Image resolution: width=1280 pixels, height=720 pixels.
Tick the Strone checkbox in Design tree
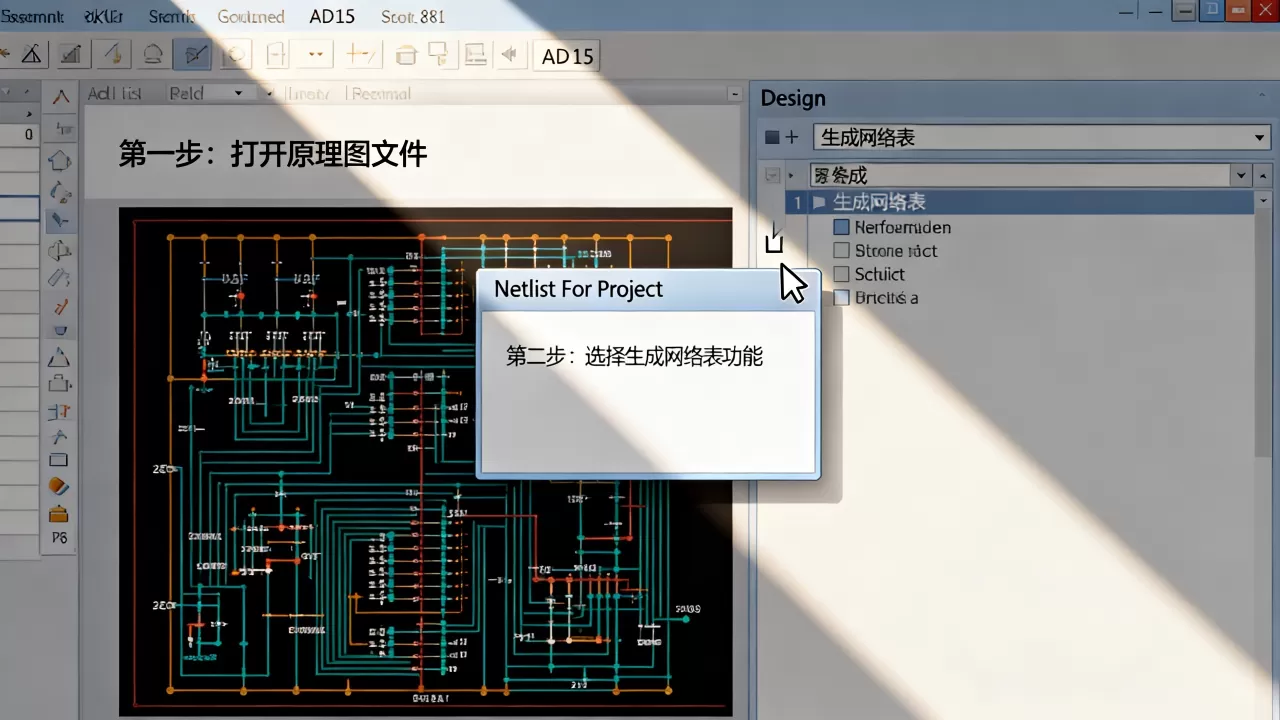[x=841, y=251]
